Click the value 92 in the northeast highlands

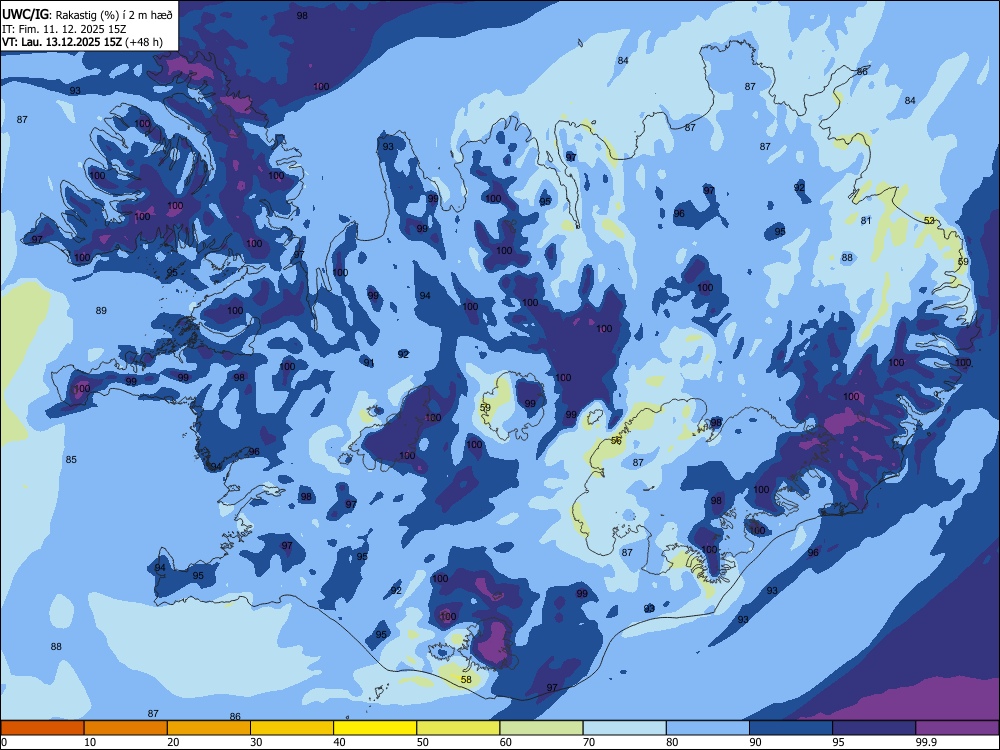[799, 188]
